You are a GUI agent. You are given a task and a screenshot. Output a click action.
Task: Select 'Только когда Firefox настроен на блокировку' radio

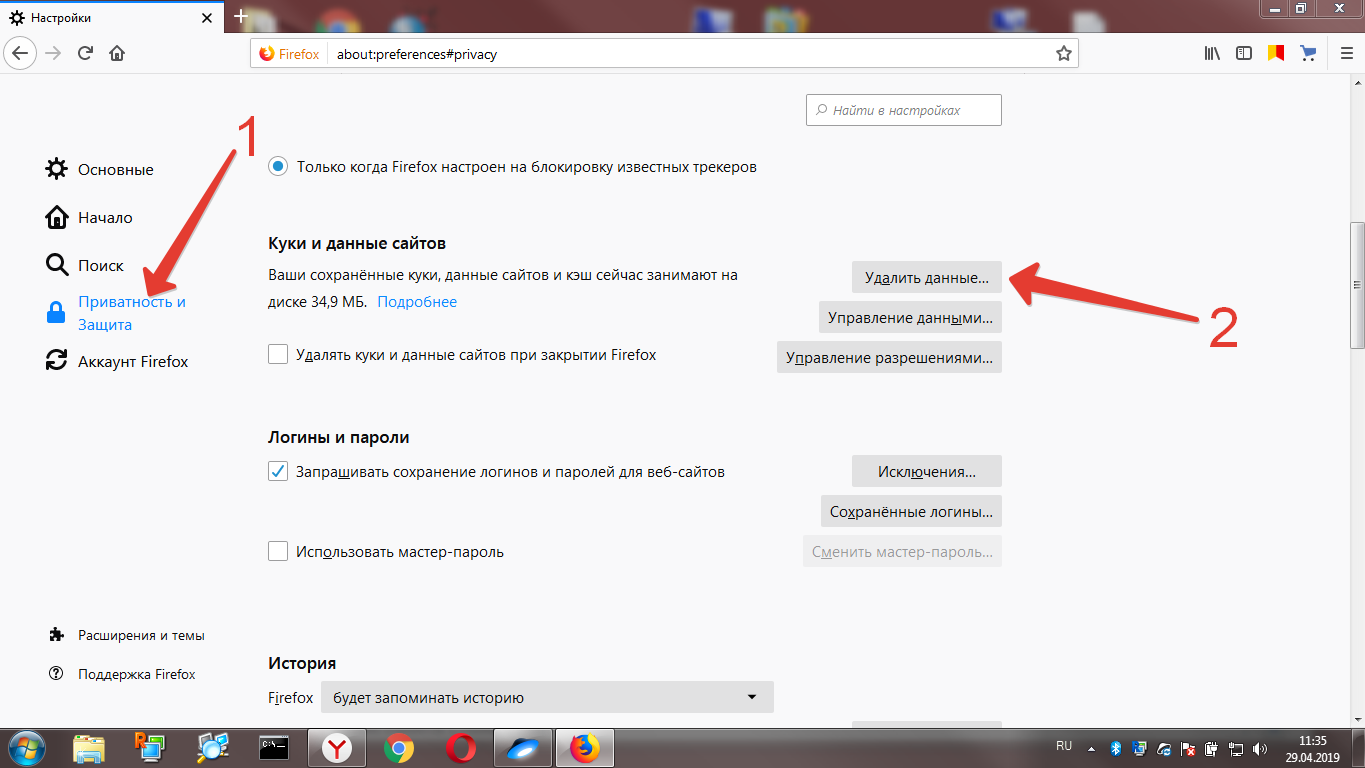[278, 167]
